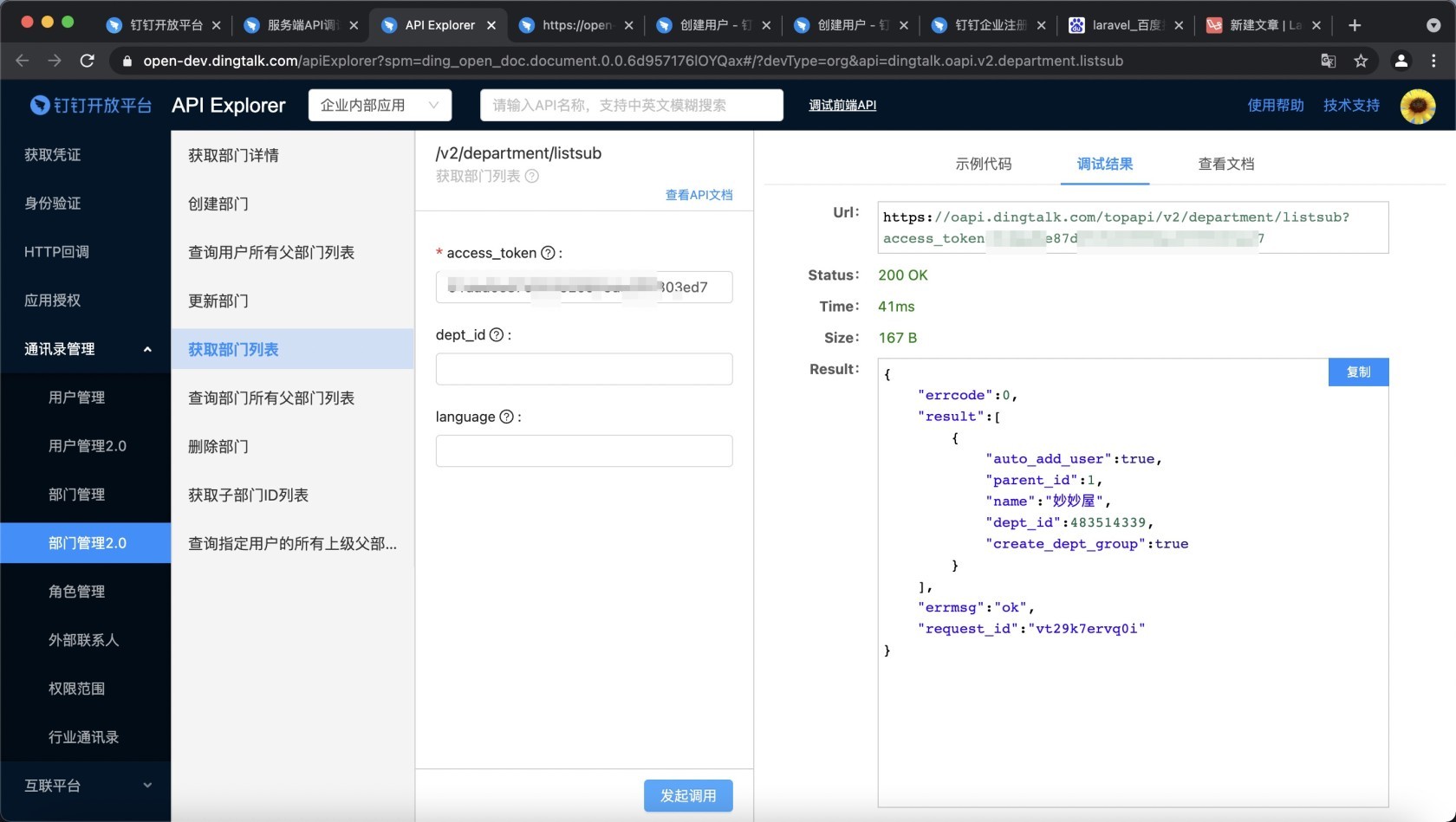Open the Chrome profile icon
The width and height of the screenshot is (1456, 822).
[x=1401, y=61]
